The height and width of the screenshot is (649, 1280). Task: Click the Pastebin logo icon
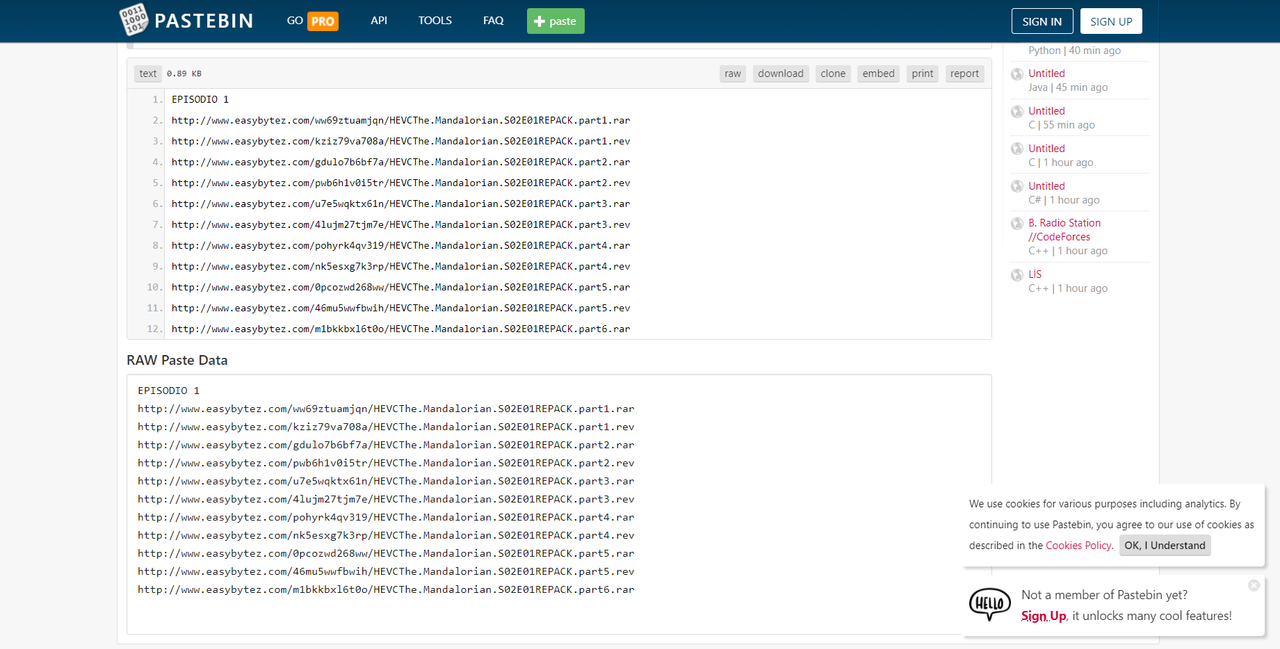(x=134, y=20)
